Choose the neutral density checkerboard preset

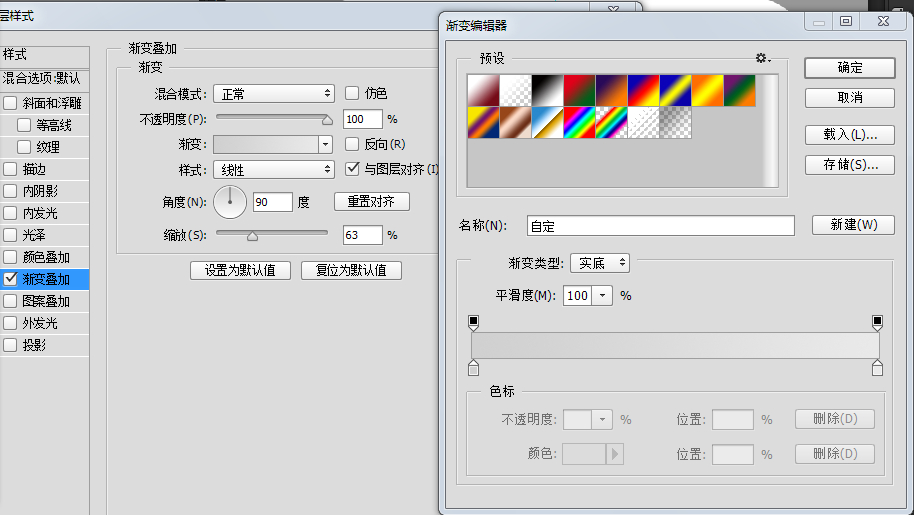click(676, 122)
